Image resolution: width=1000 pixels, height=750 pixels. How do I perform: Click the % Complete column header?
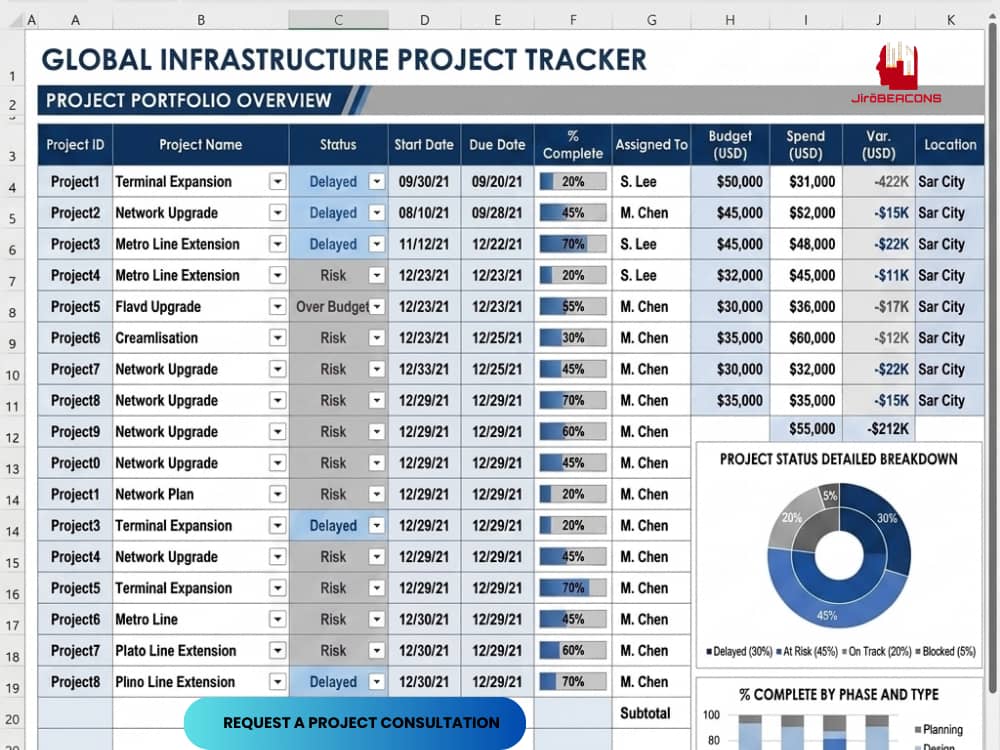click(x=573, y=145)
